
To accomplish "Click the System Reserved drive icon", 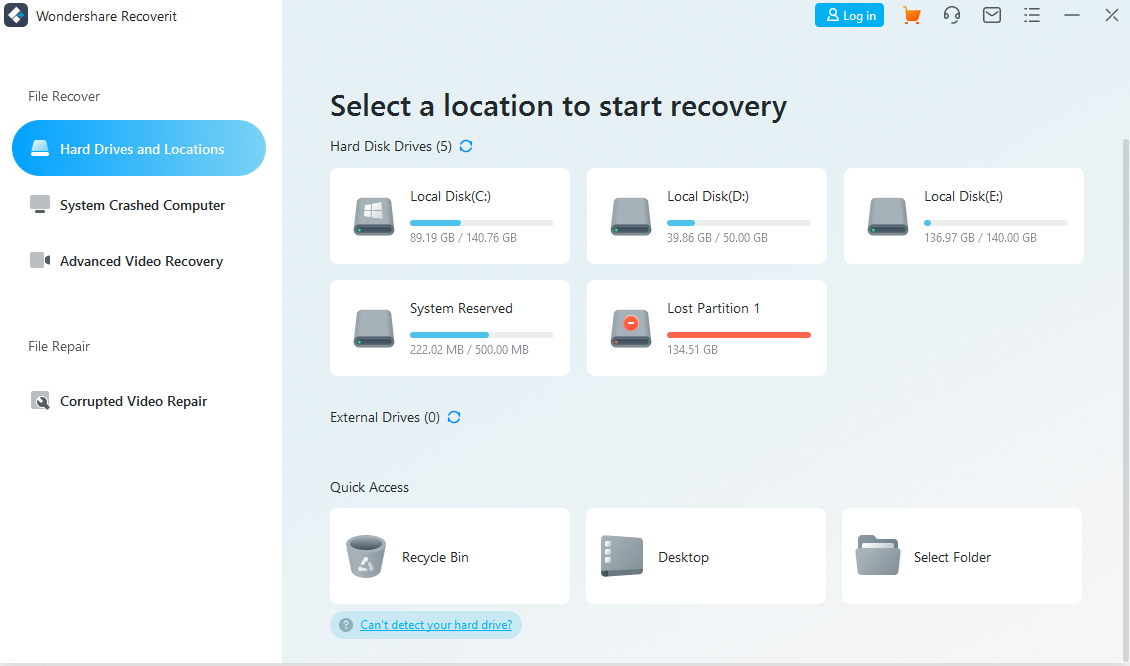I will pos(374,329).
